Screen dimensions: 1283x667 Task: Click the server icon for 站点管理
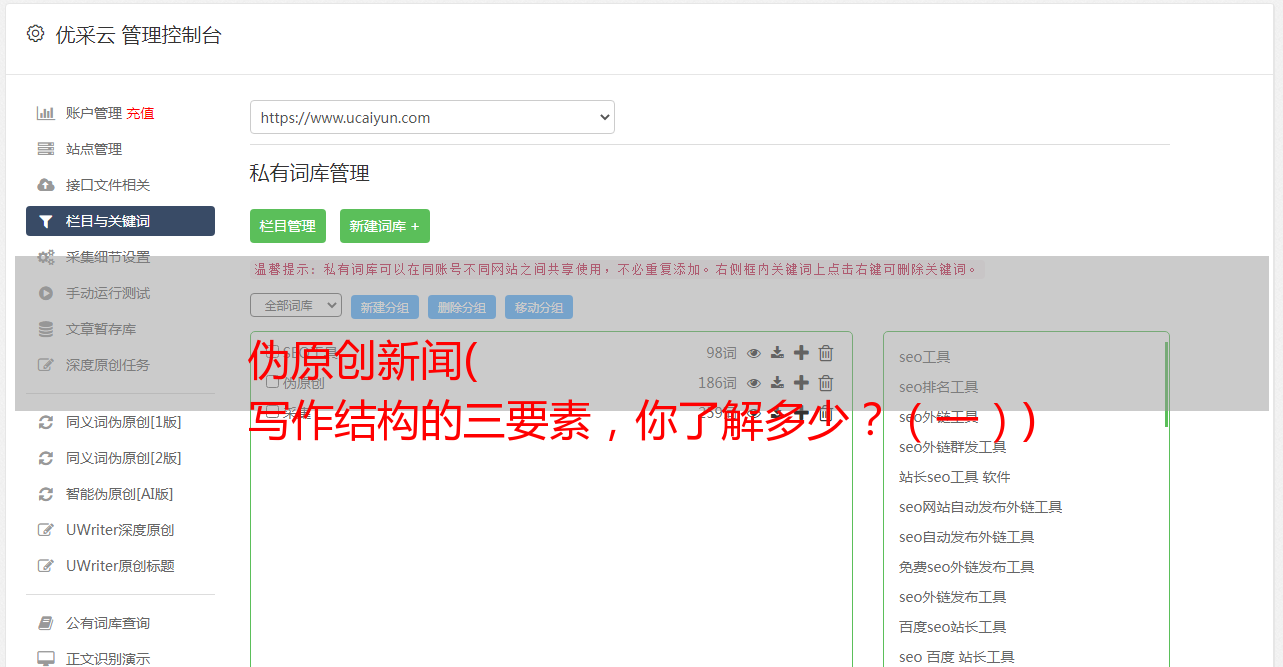tap(45, 149)
